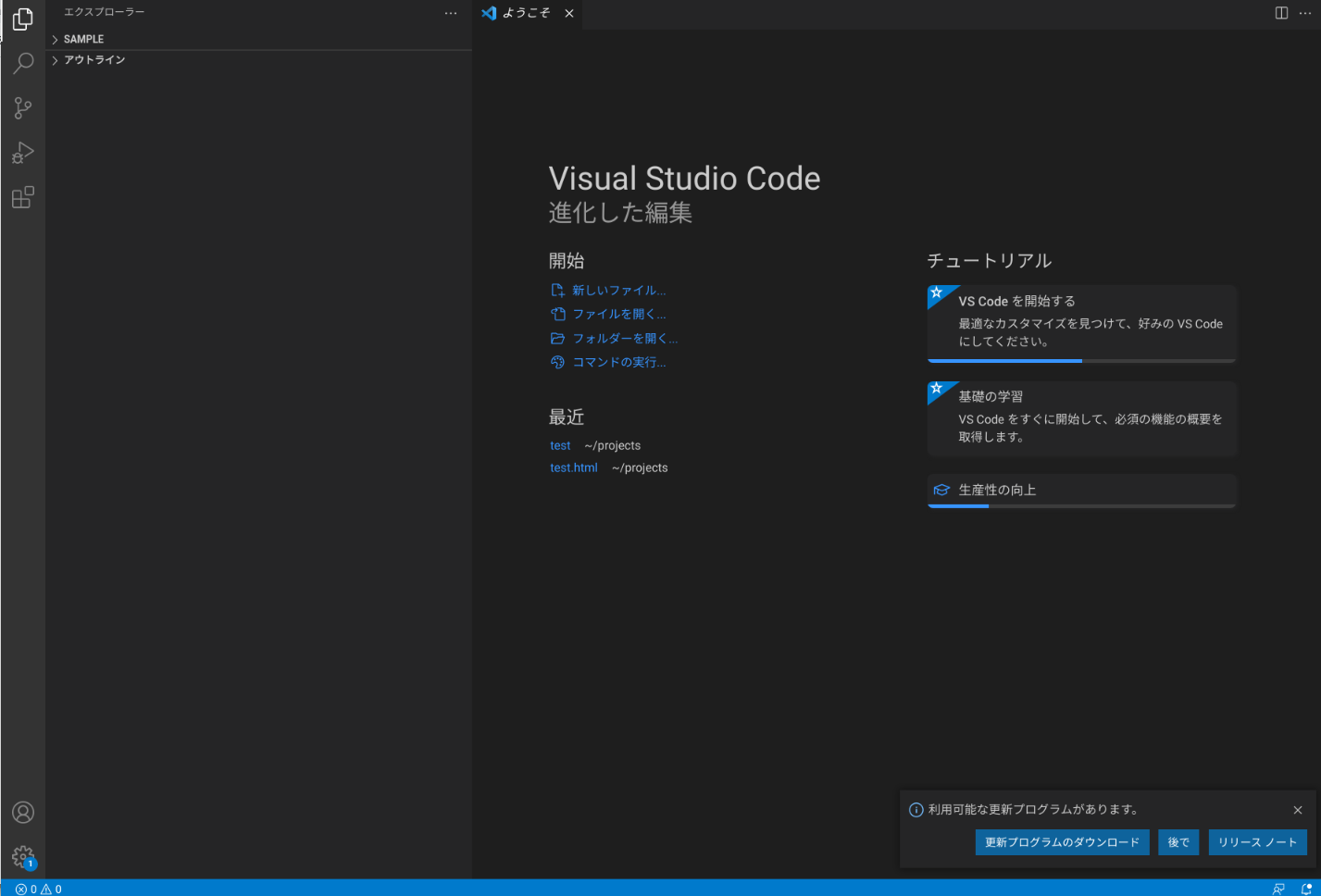Image resolution: width=1321 pixels, height=896 pixels.
Task: Open the Explorer view in activity bar
Action: coord(23,19)
